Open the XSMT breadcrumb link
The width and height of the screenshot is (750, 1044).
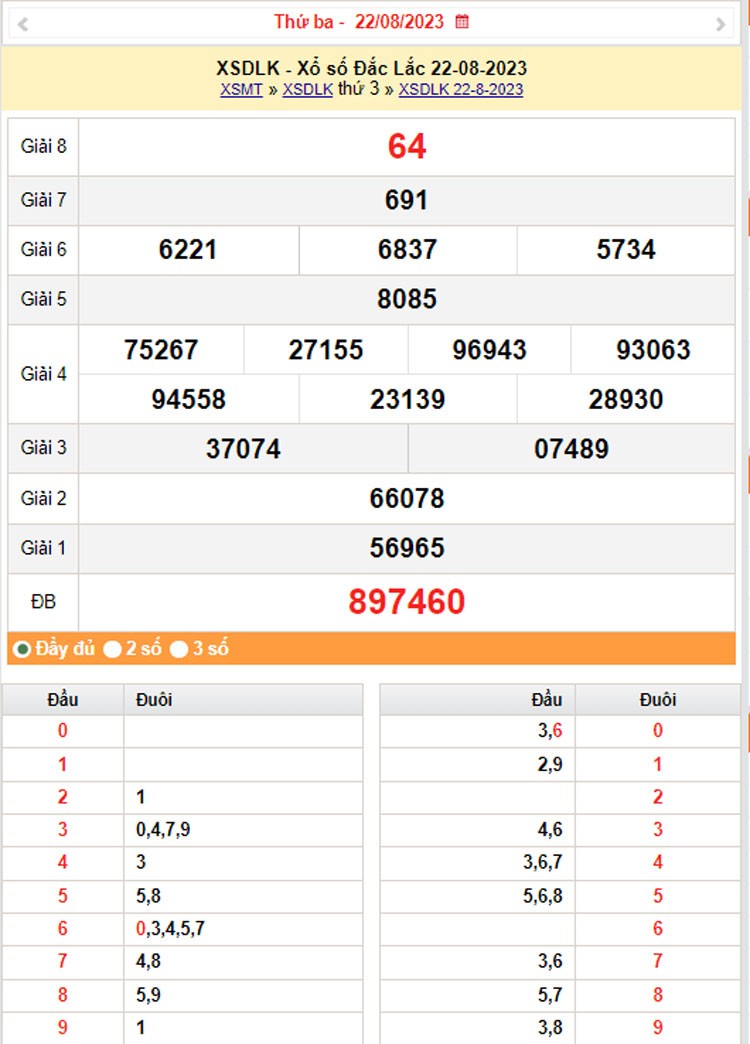(x=241, y=89)
